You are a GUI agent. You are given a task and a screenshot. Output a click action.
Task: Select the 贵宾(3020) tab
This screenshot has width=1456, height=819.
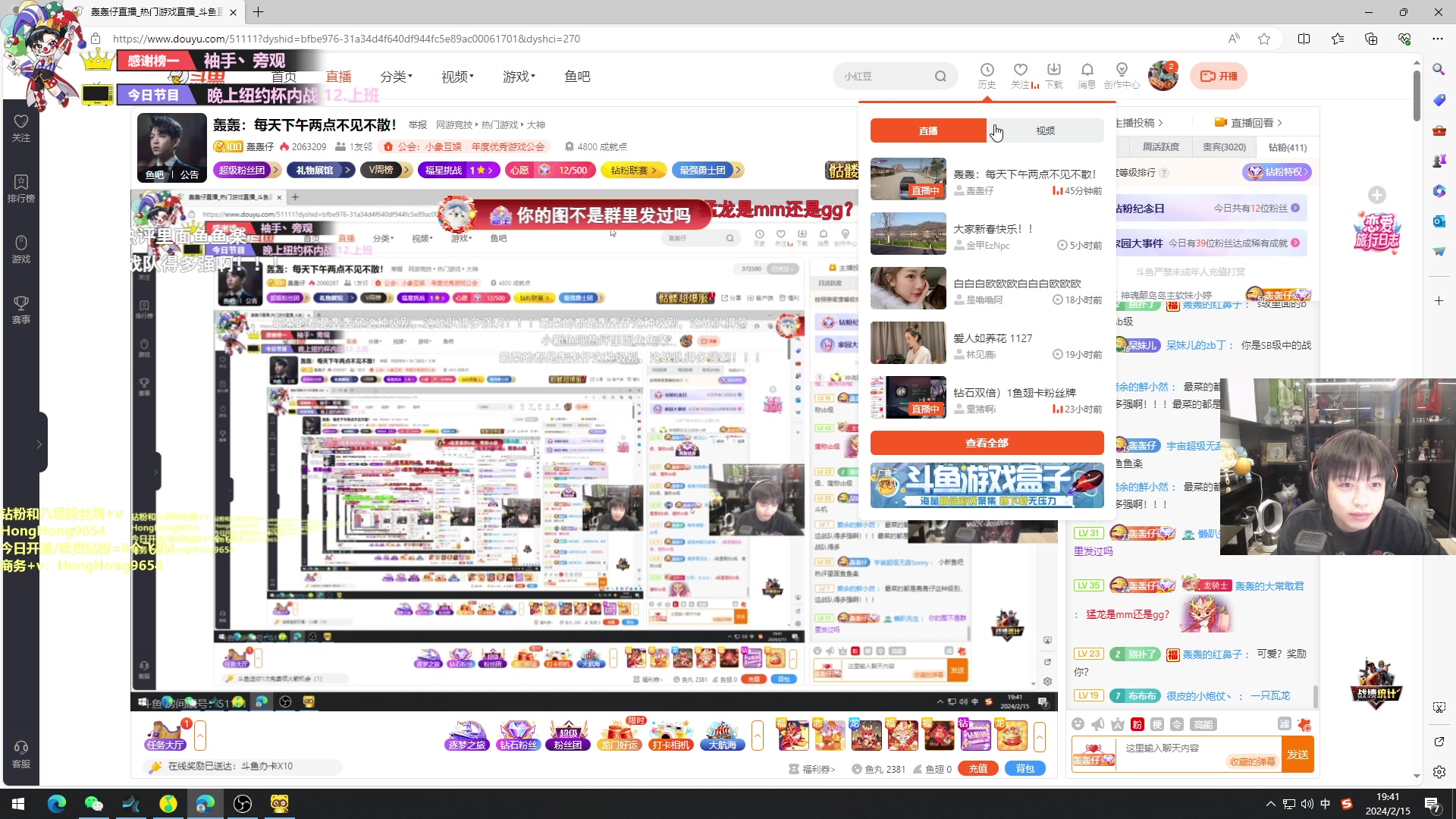click(1223, 146)
